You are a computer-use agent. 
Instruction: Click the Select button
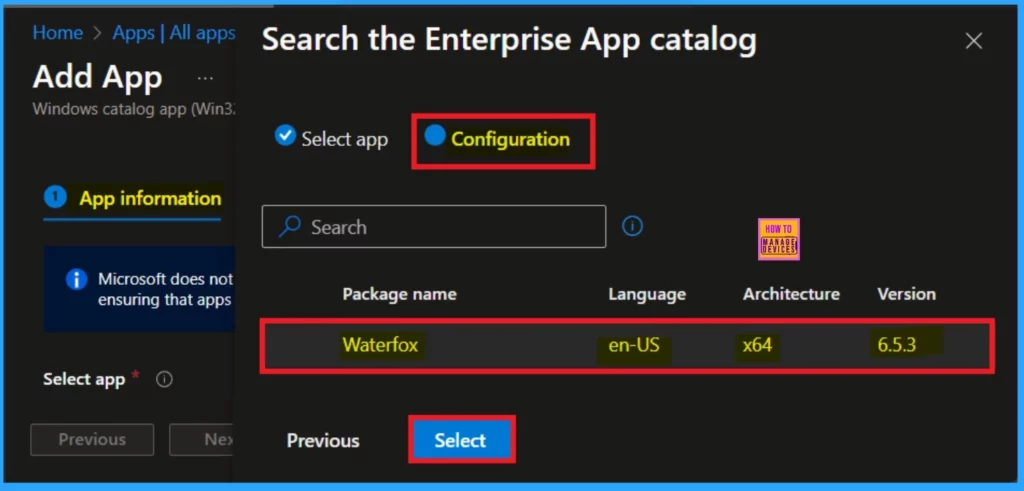click(460, 440)
